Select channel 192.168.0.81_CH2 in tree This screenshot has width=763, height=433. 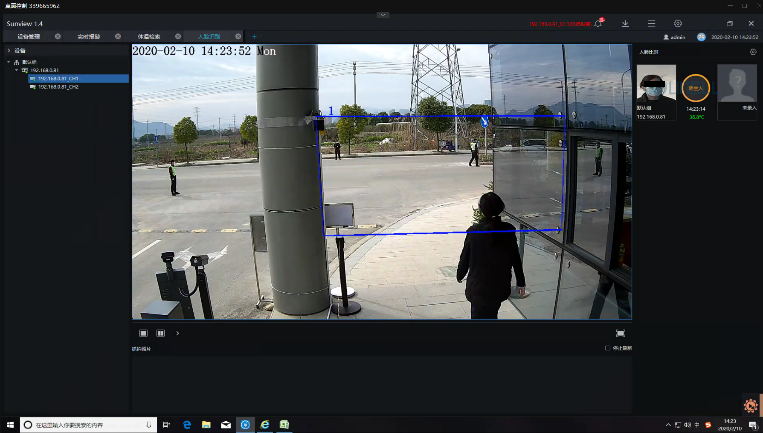click(x=59, y=87)
